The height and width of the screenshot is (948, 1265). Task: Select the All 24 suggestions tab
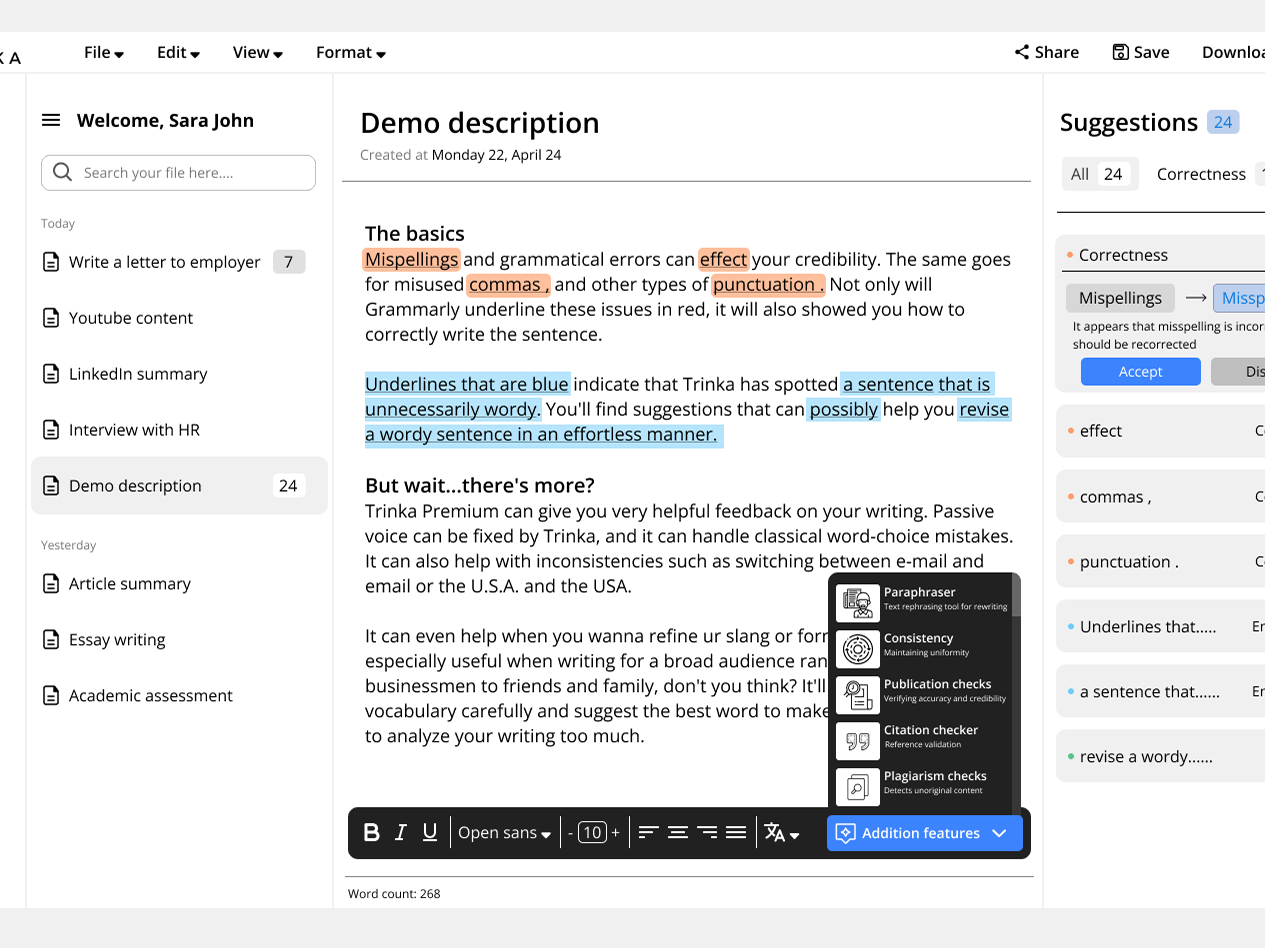pos(1100,174)
